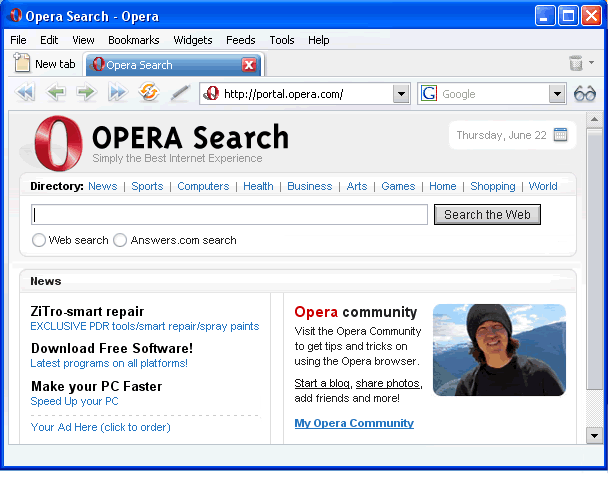The image size is (608, 478).
Task: Click the large Opera logo on the page
Action: 58,143
